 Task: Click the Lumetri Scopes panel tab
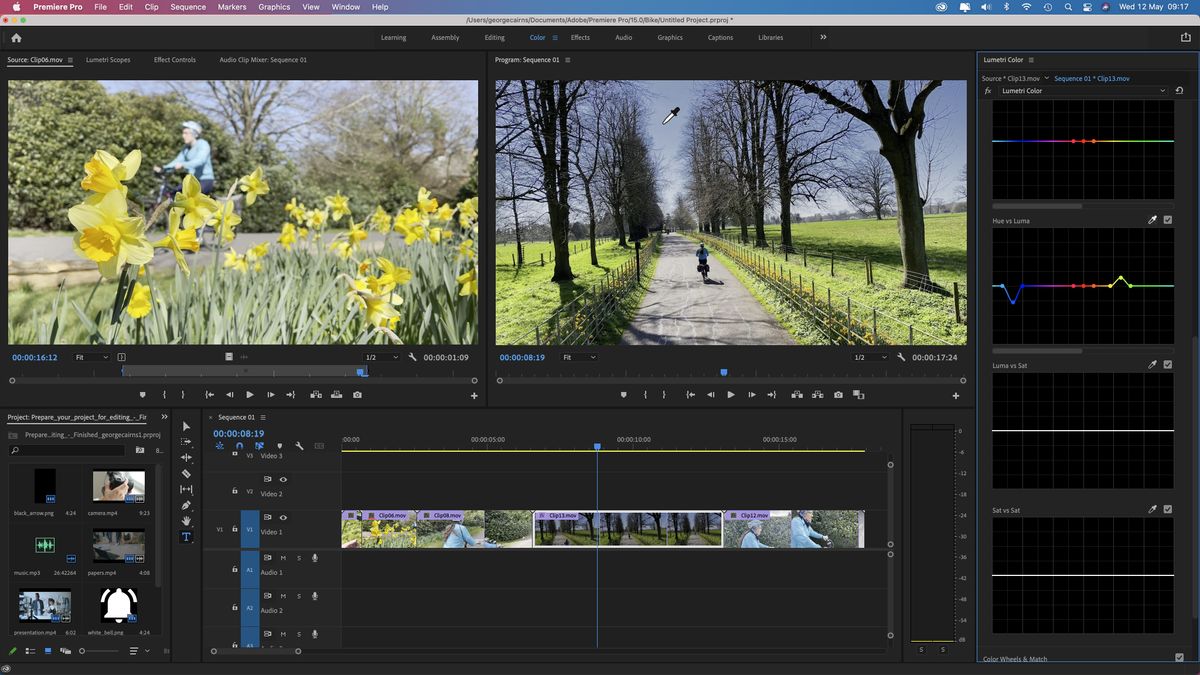107,59
